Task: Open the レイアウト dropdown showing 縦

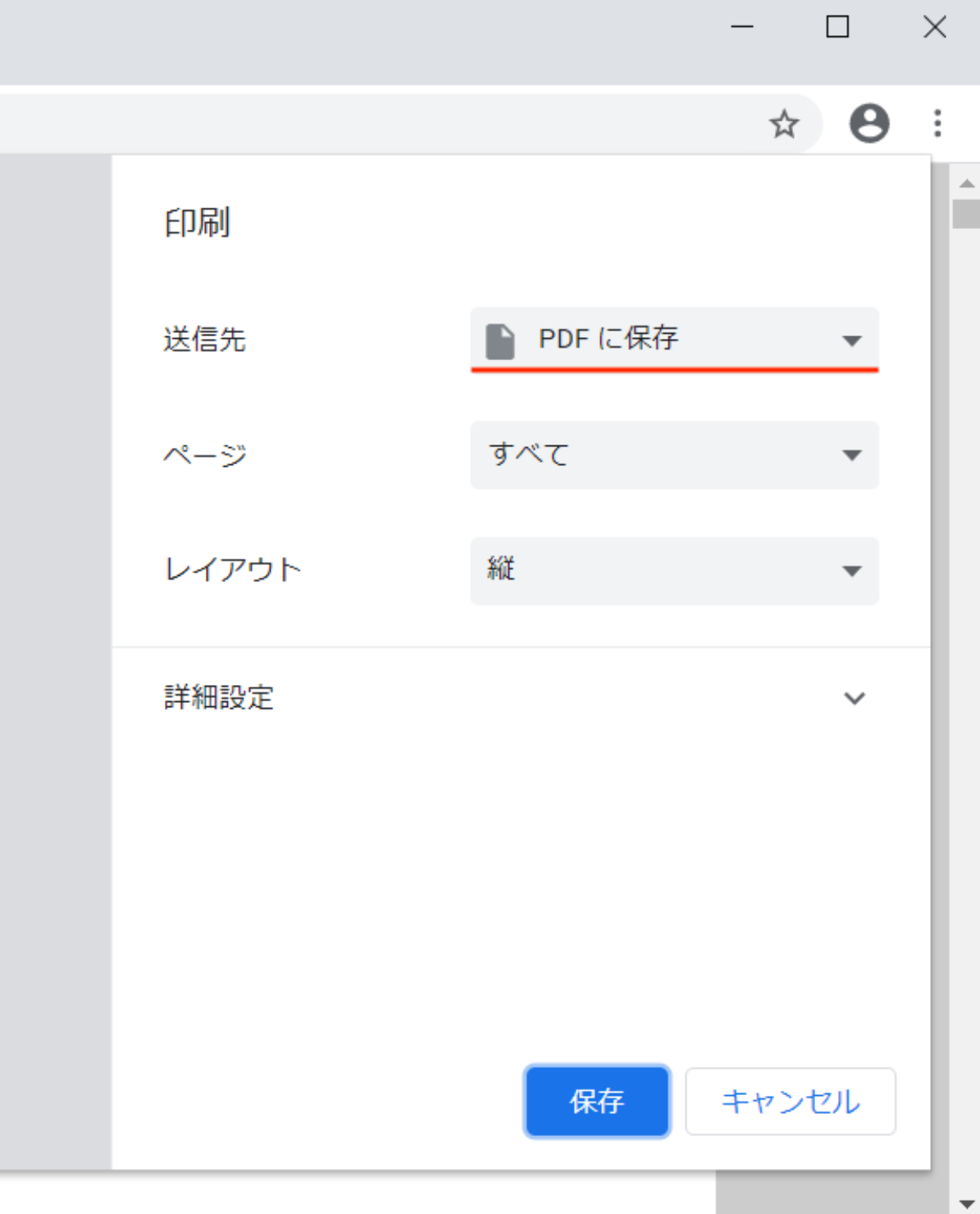Action: click(x=674, y=571)
